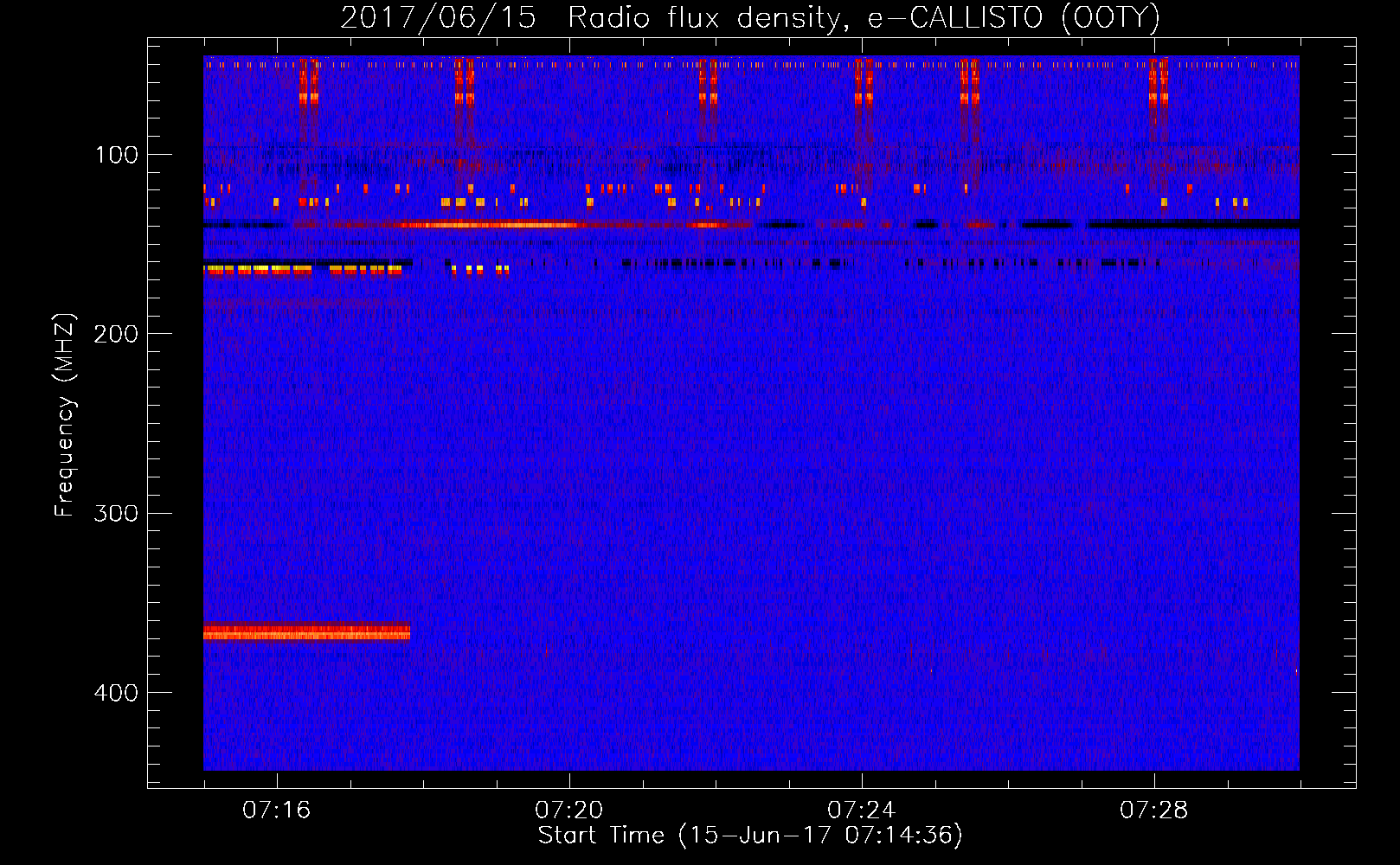This screenshot has width=1400, height=865.
Task: Click the 'Frequency (MHZ)' axis label
Action: [65, 414]
